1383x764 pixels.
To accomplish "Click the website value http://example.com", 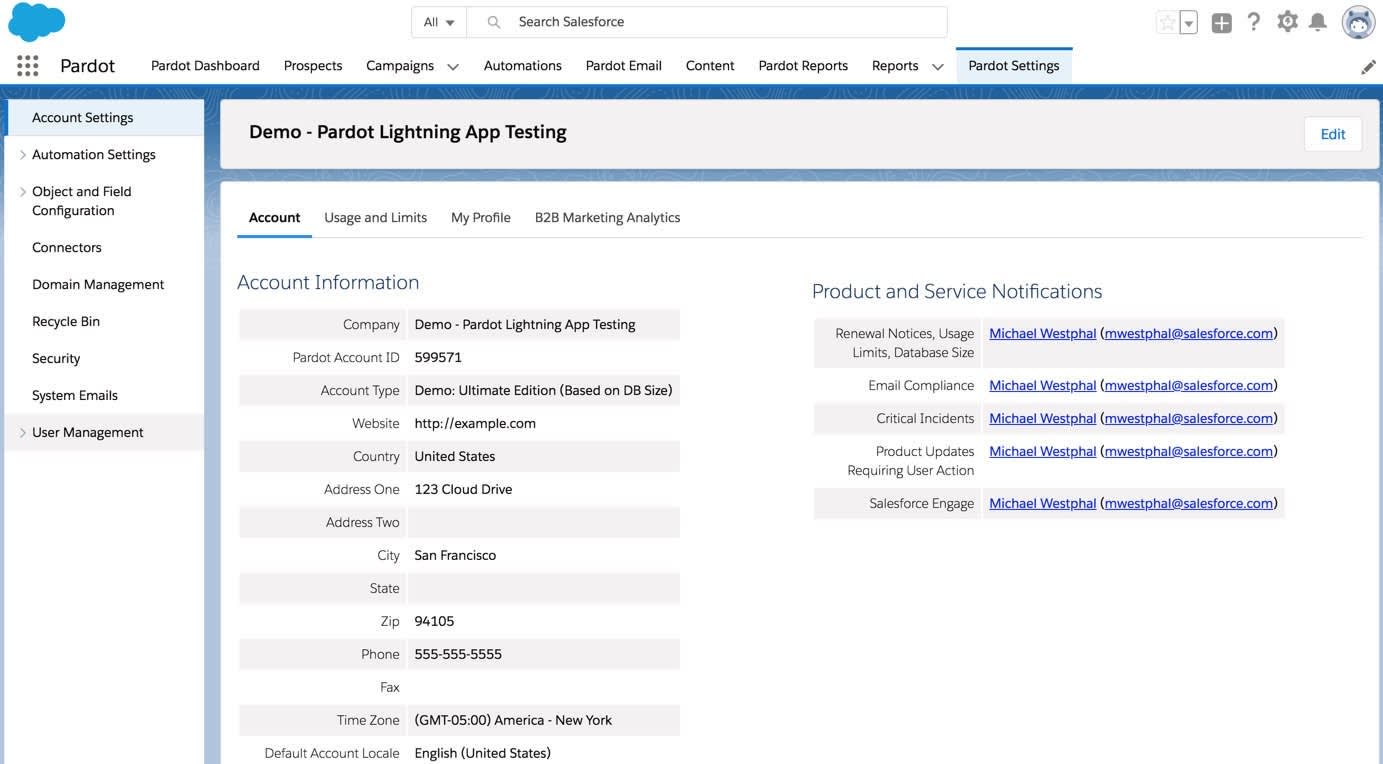I will (475, 424).
